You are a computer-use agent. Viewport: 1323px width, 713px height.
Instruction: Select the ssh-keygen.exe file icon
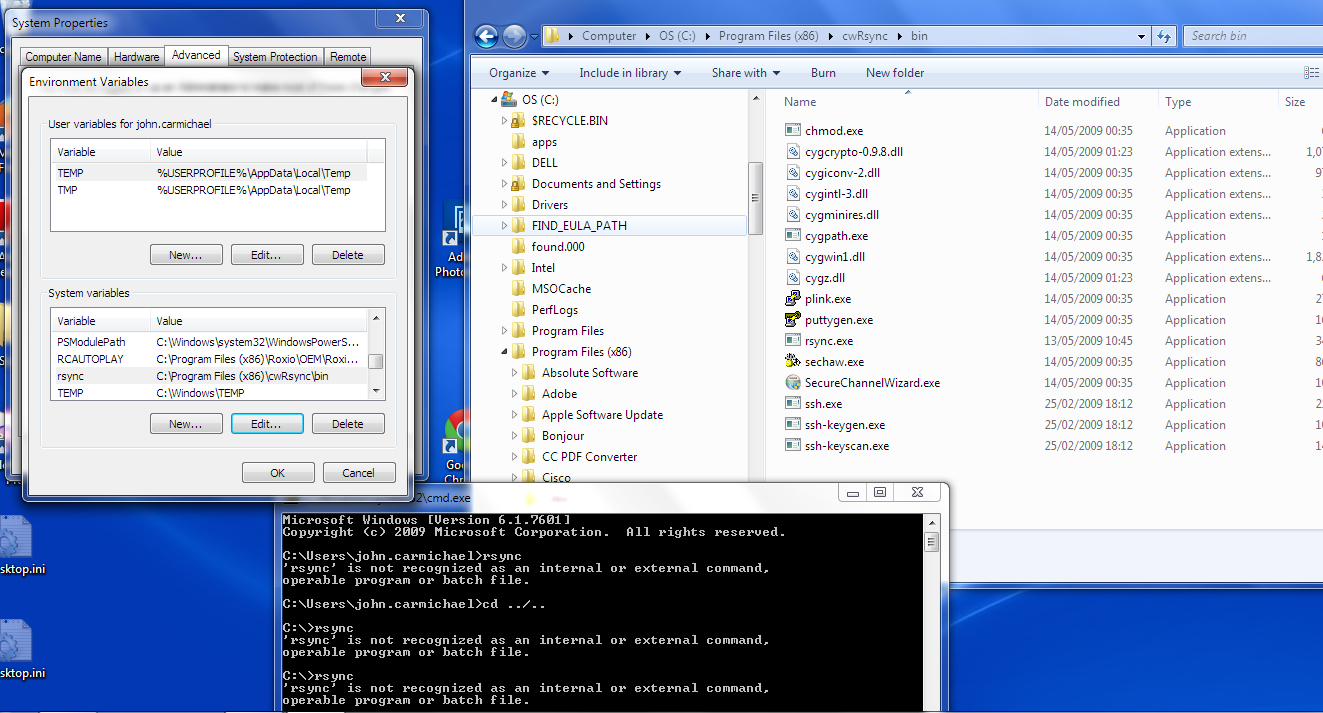point(793,425)
